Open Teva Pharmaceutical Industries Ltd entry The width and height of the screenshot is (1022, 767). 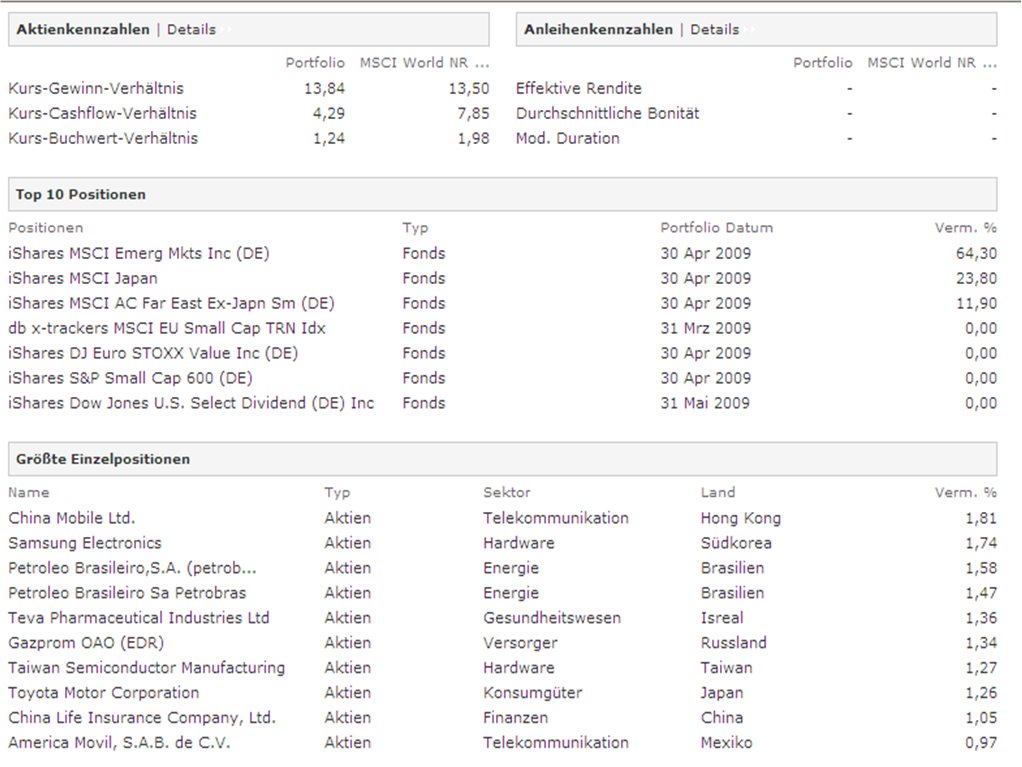(x=139, y=618)
